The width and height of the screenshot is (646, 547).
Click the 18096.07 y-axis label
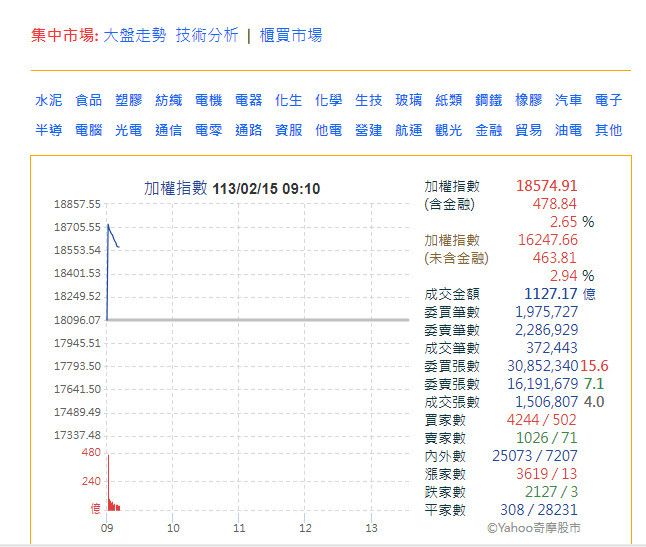77,320
